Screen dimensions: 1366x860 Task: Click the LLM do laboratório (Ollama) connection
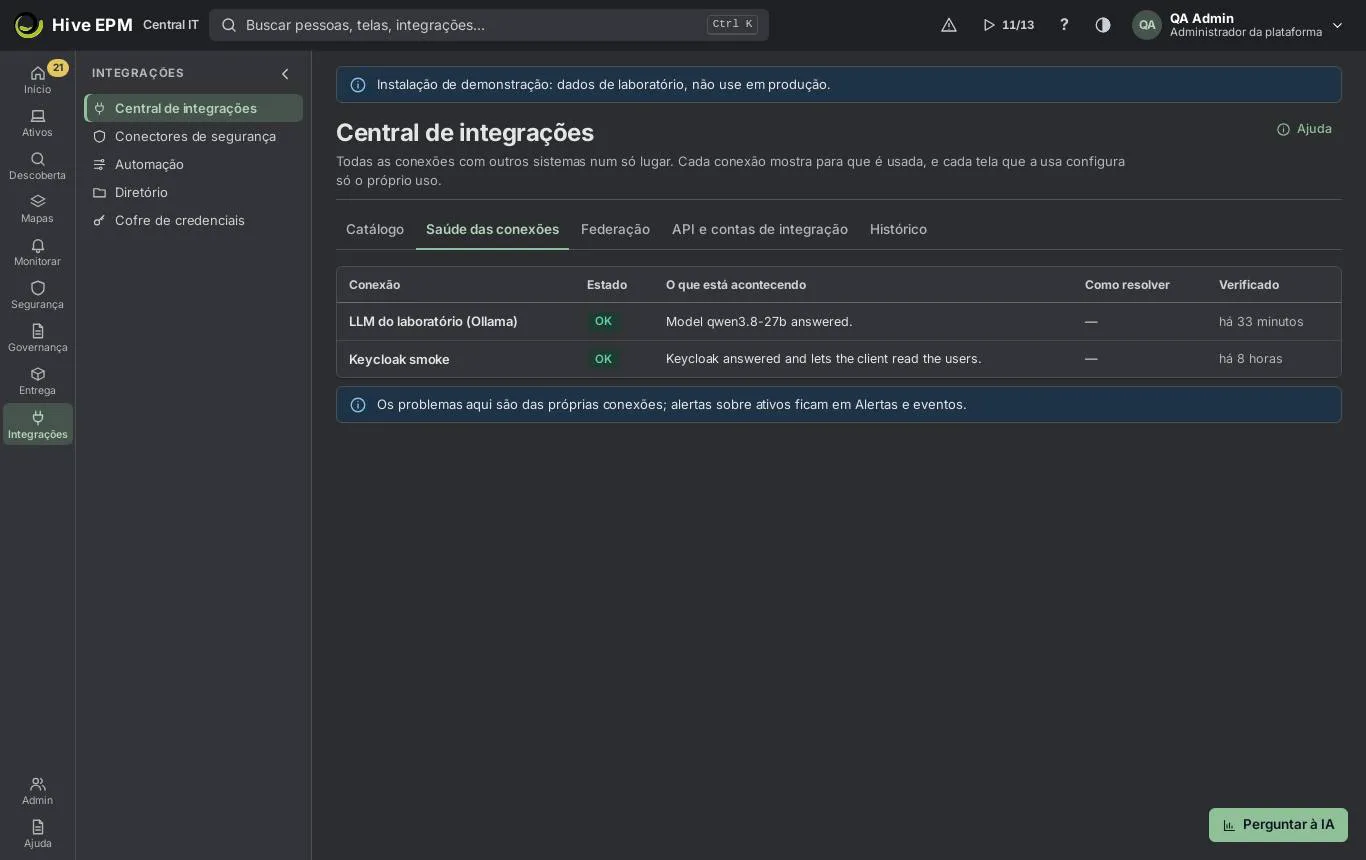pos(433,321)
